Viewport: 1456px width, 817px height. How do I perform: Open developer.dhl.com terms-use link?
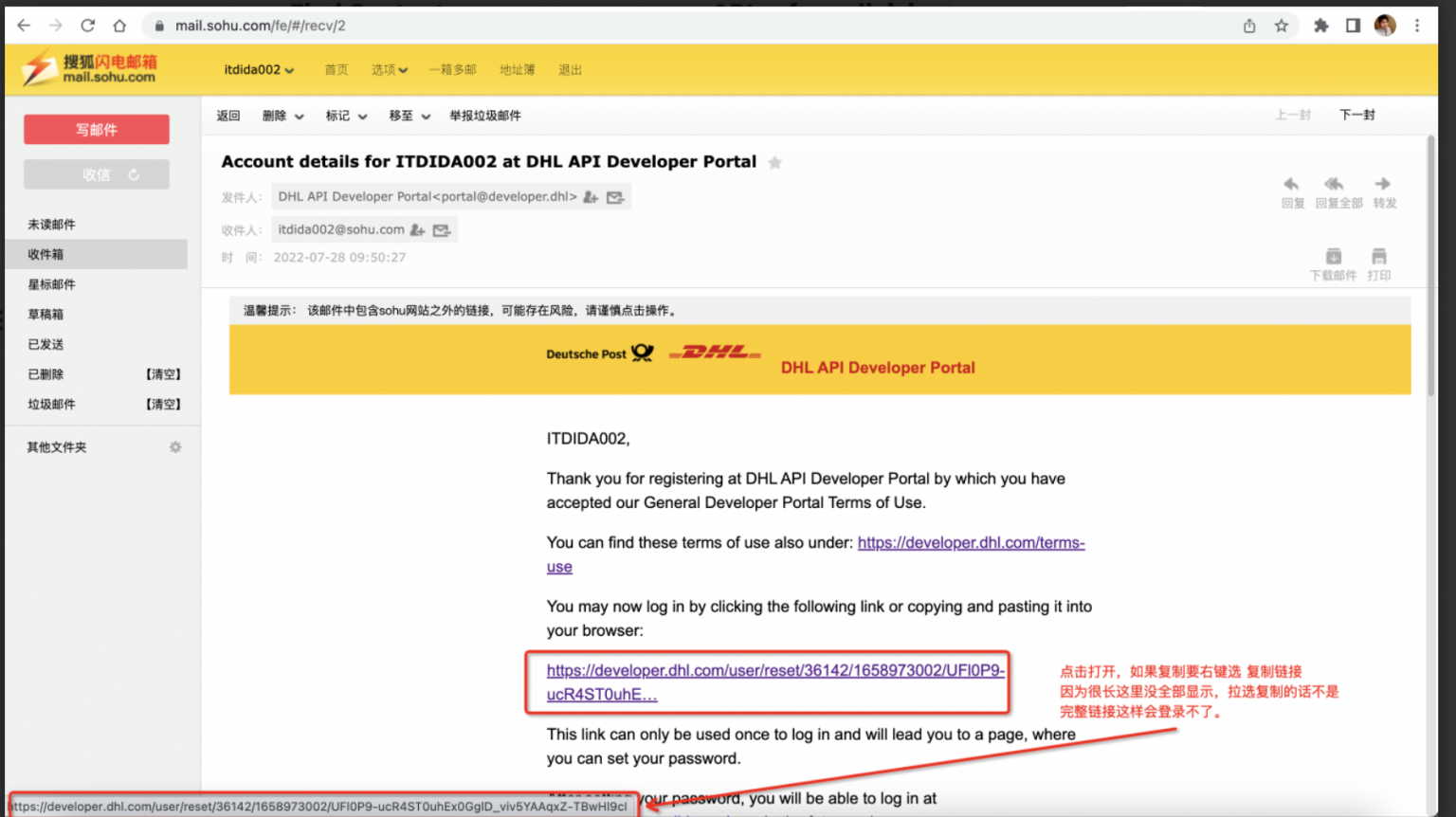coord(971,543)
